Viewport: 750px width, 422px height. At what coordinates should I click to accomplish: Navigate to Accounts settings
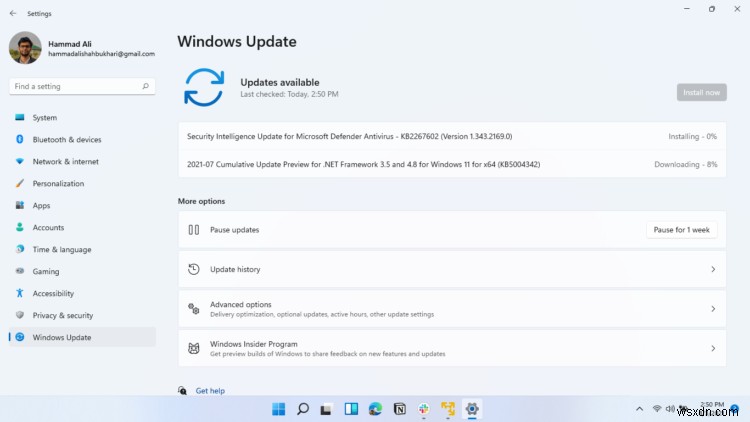tap(82, 227)
